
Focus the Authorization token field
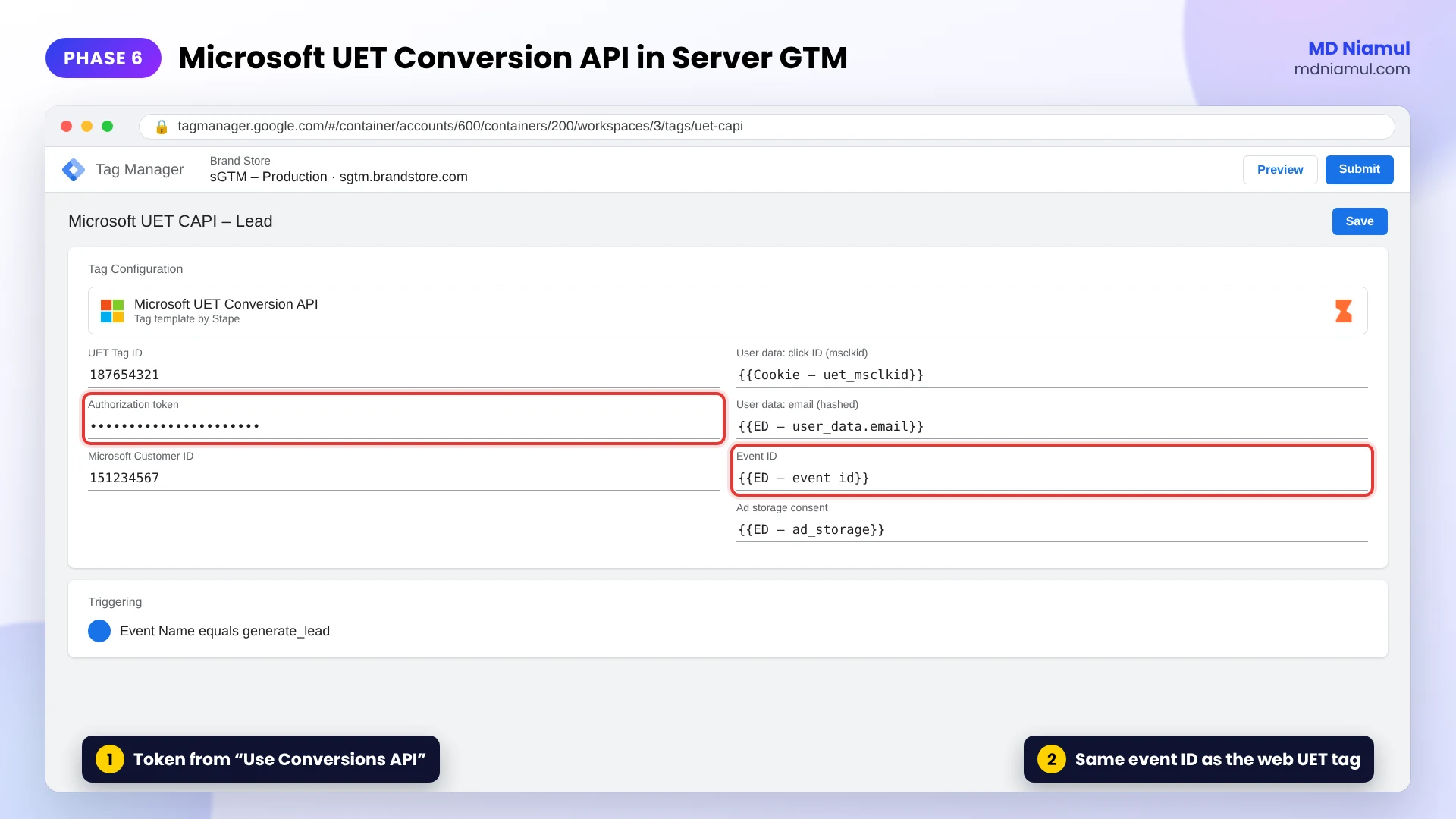click(x=403, y=426)
